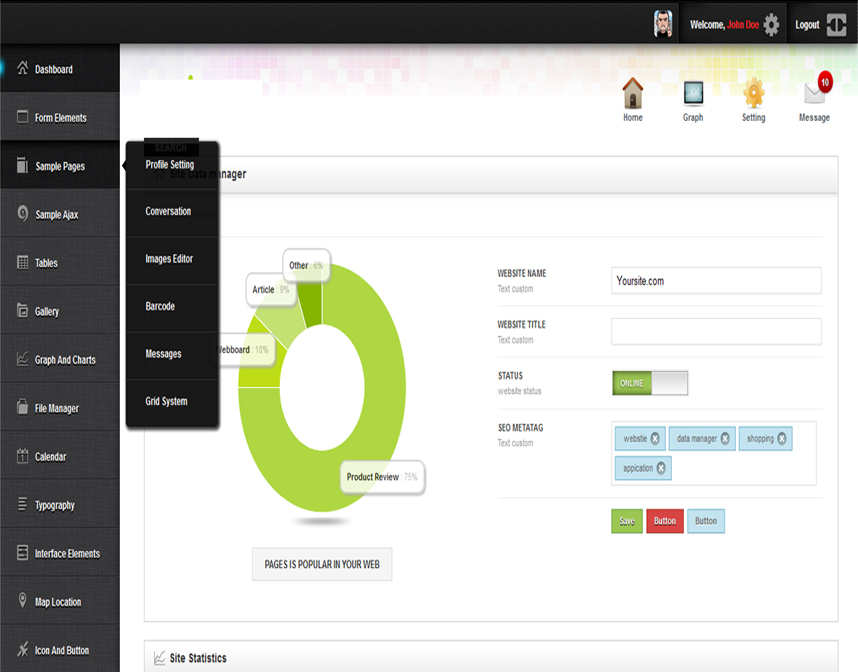Click the Map Location pin icon
Screen dimensions: 858x672
click(x=22, y=600)
